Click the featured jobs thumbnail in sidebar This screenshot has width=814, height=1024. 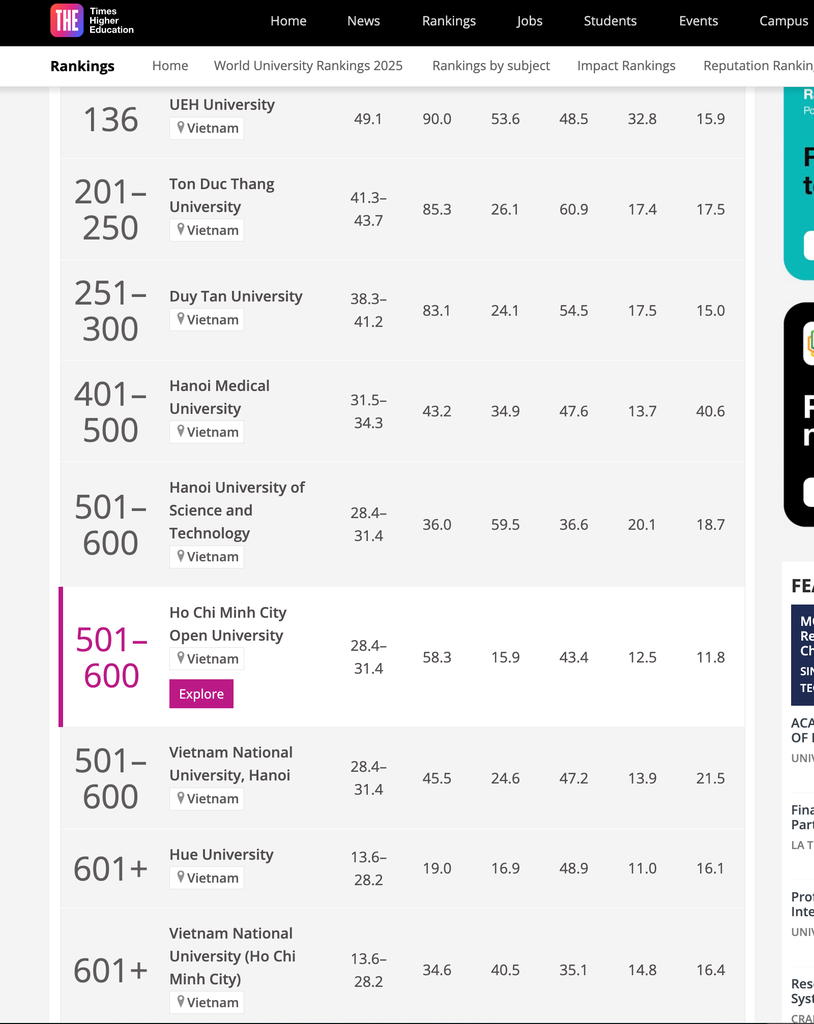pos(802,655)
